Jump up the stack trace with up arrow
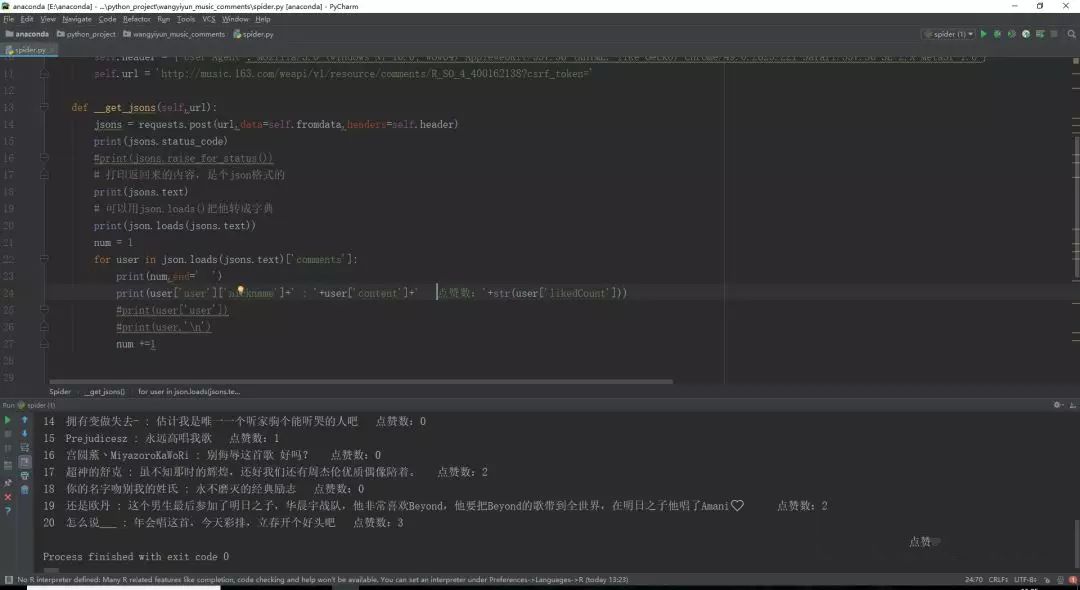The width and height of the screenshot is (1080, 590). tap(25, 419)
